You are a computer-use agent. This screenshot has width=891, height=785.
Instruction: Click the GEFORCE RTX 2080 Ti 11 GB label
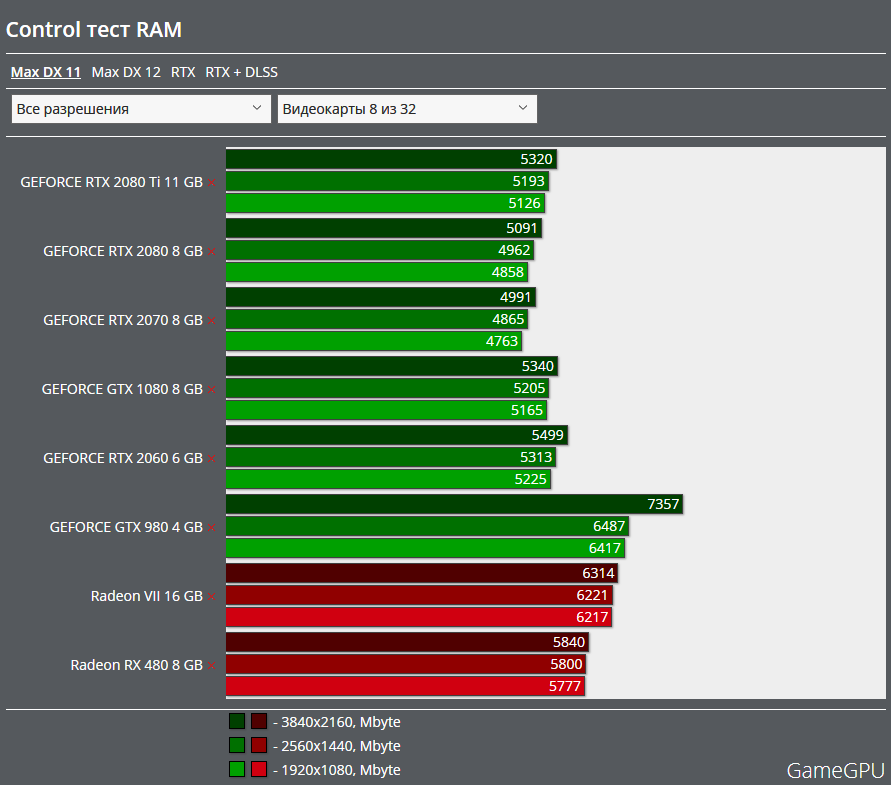coord(111,182)
